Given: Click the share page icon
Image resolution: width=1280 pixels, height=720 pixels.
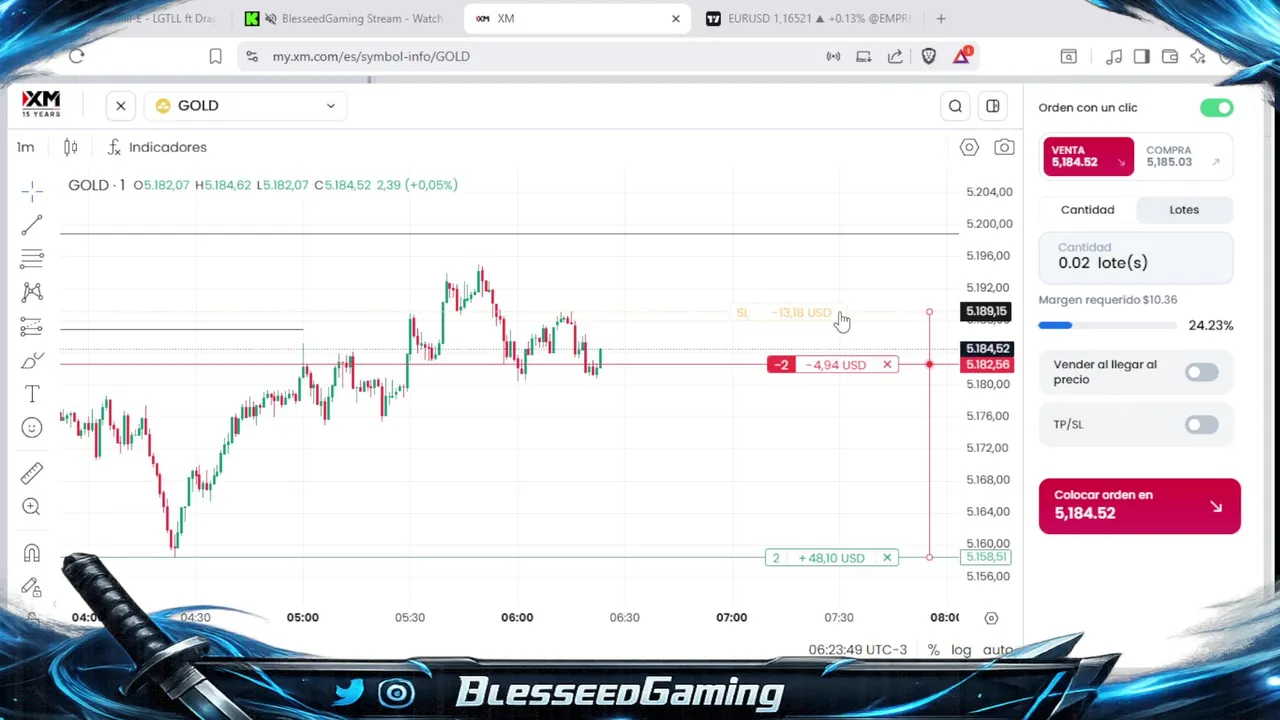Looking at the screenshot, I should click(x=895, y=56).
